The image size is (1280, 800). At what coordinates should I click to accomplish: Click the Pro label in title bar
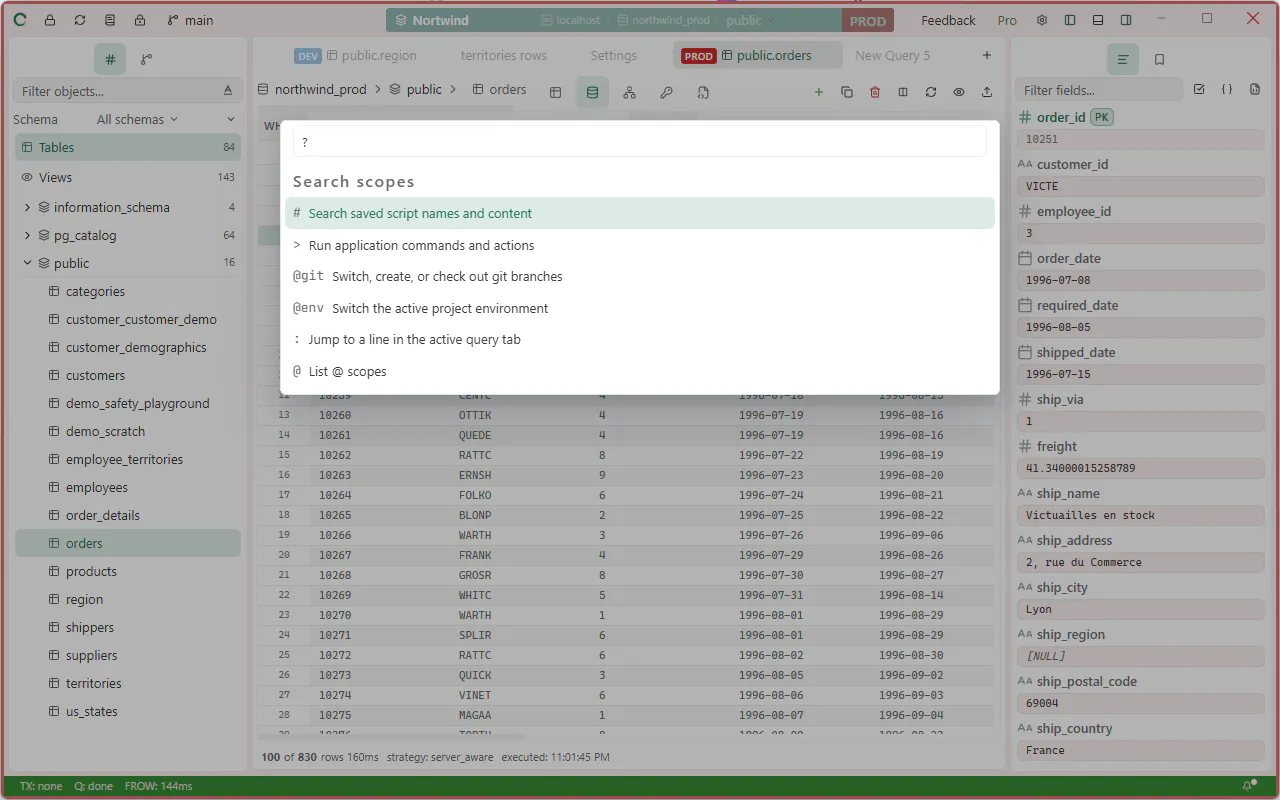point(1007,20)
